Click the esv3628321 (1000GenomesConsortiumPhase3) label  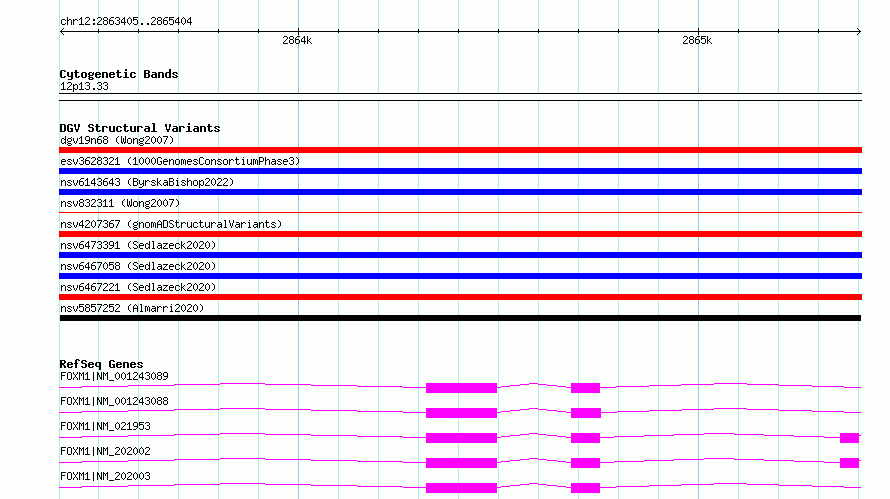pos(180,161)
